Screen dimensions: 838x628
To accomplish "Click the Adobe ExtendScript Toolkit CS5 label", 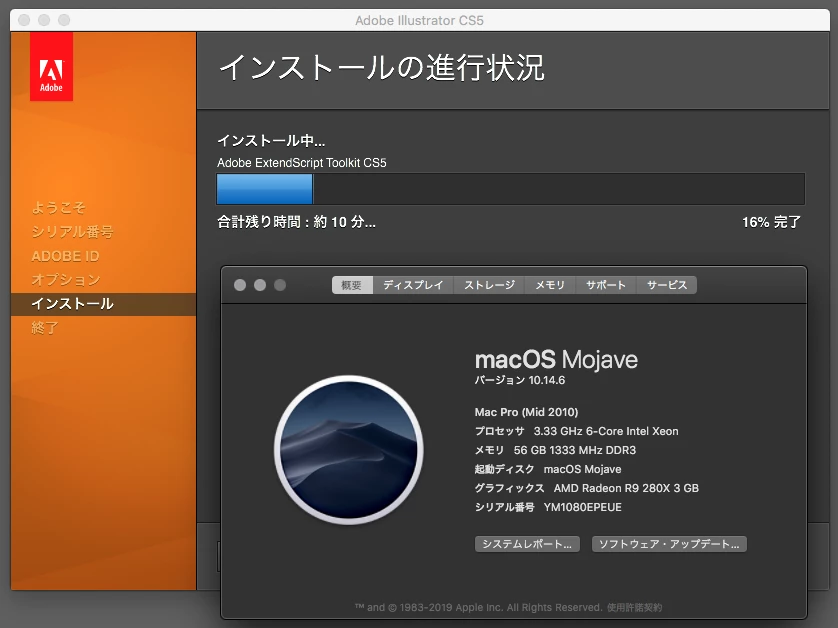I will (x=301, y=163).
